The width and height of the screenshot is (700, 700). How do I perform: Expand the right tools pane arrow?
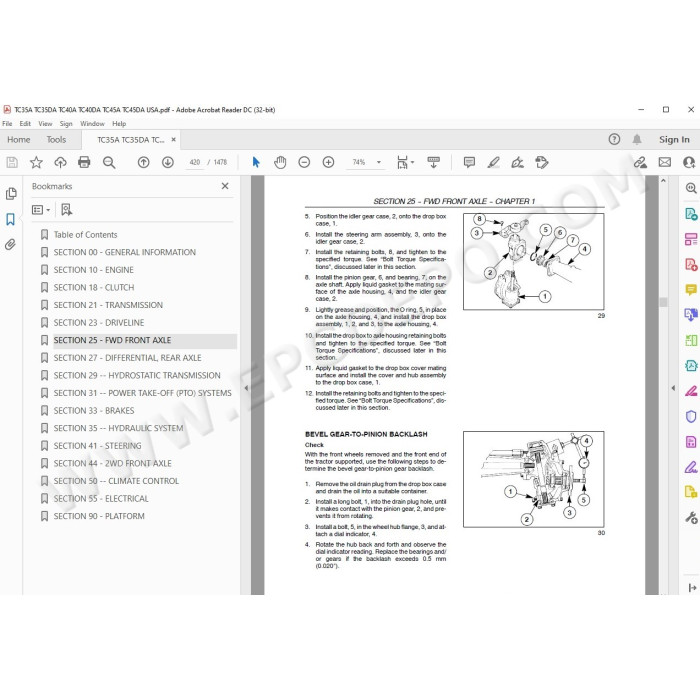673,388
